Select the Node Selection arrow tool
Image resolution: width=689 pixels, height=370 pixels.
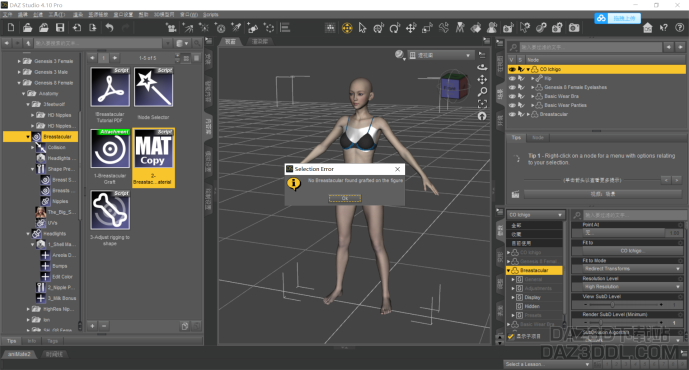tap(362, 28)
